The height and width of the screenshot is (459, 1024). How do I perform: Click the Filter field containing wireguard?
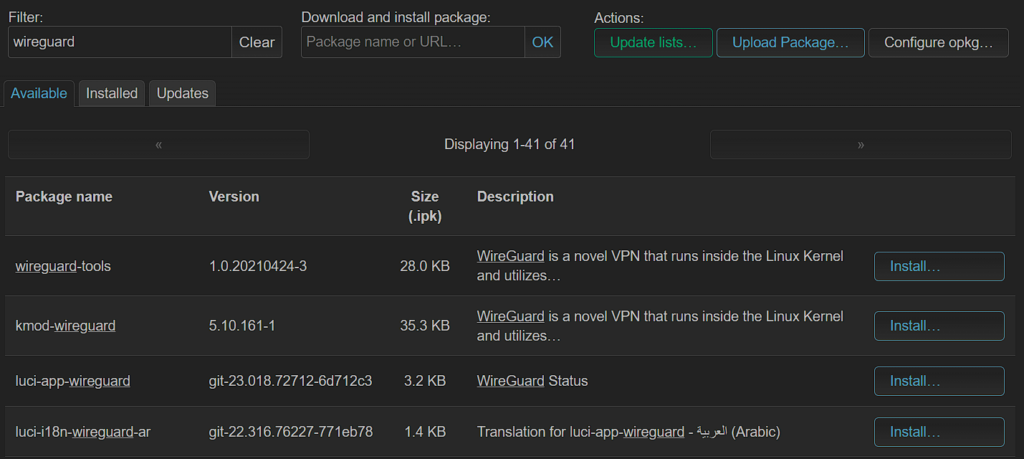(120, 42)
